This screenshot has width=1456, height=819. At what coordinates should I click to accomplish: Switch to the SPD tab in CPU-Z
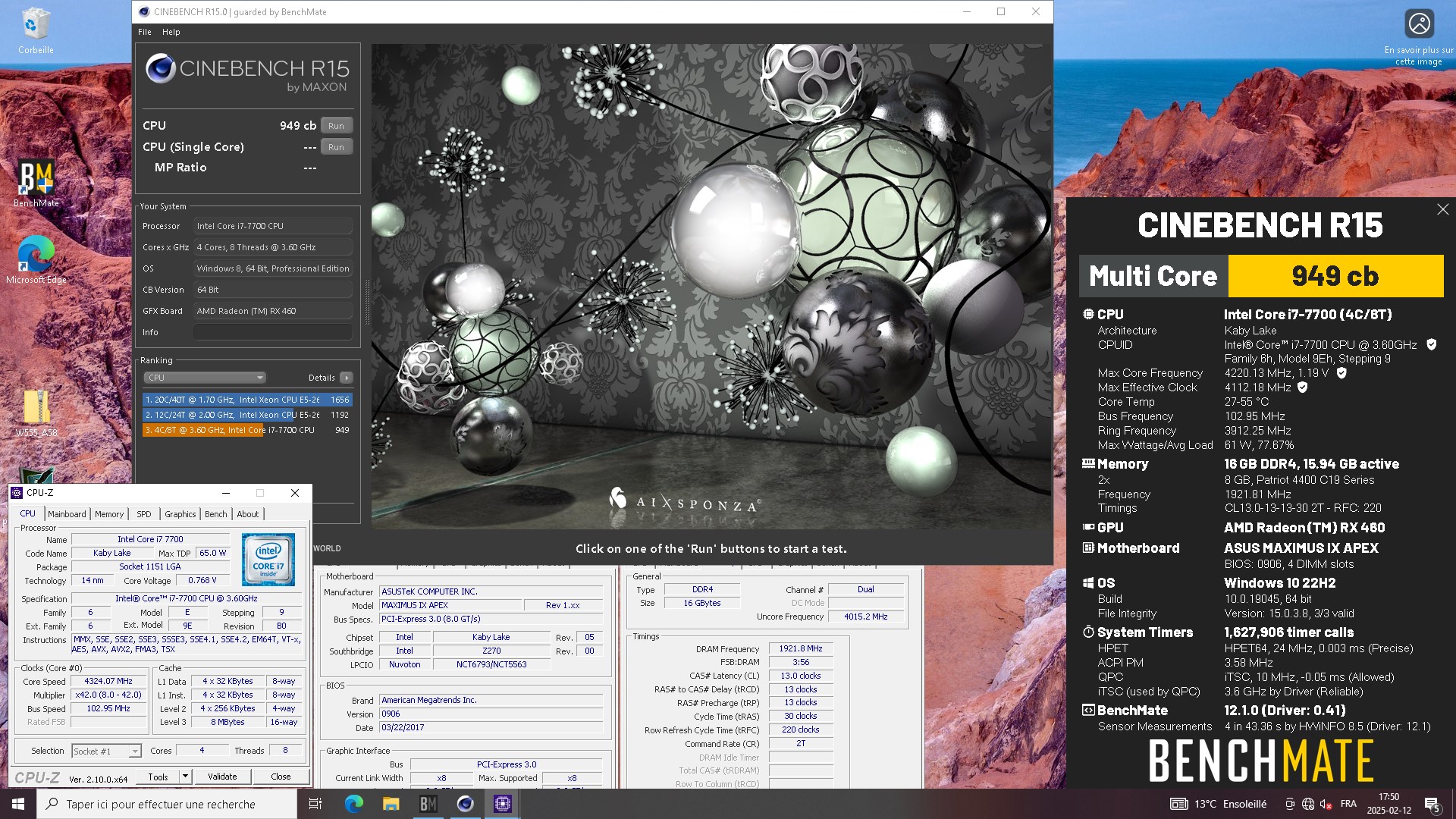click(x=144, y=514)
